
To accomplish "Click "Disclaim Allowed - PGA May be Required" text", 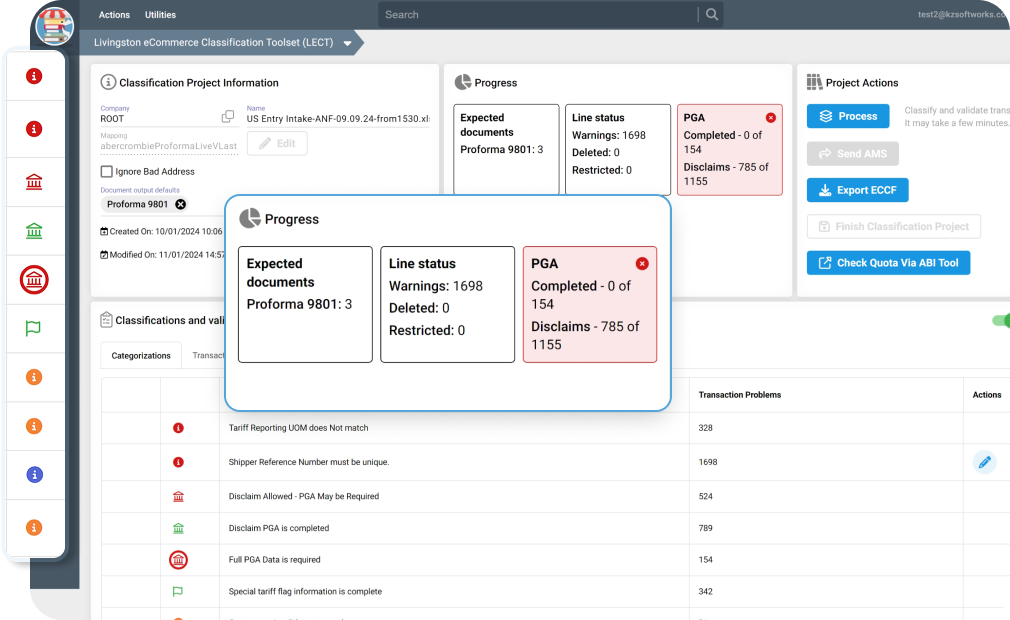I will (x=303, y=496).
